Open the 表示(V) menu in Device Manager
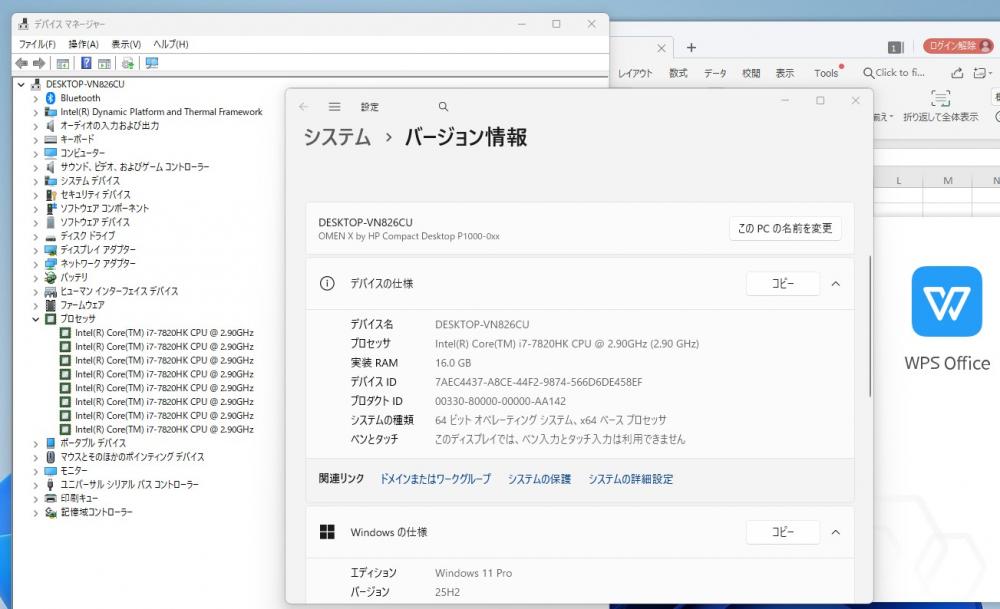The height and width of the screenshot is (609, 1000). click(126, 44)
